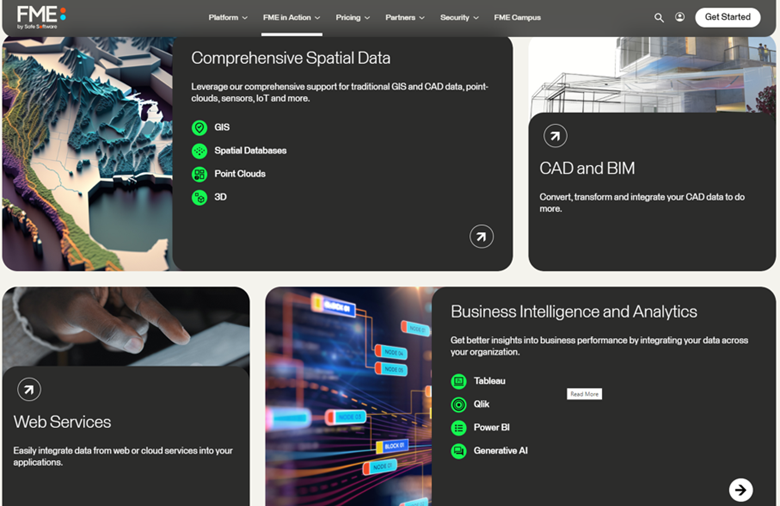Click the Get Started button
The height and width of the screenshot is (506, 780).
point(728,17)
